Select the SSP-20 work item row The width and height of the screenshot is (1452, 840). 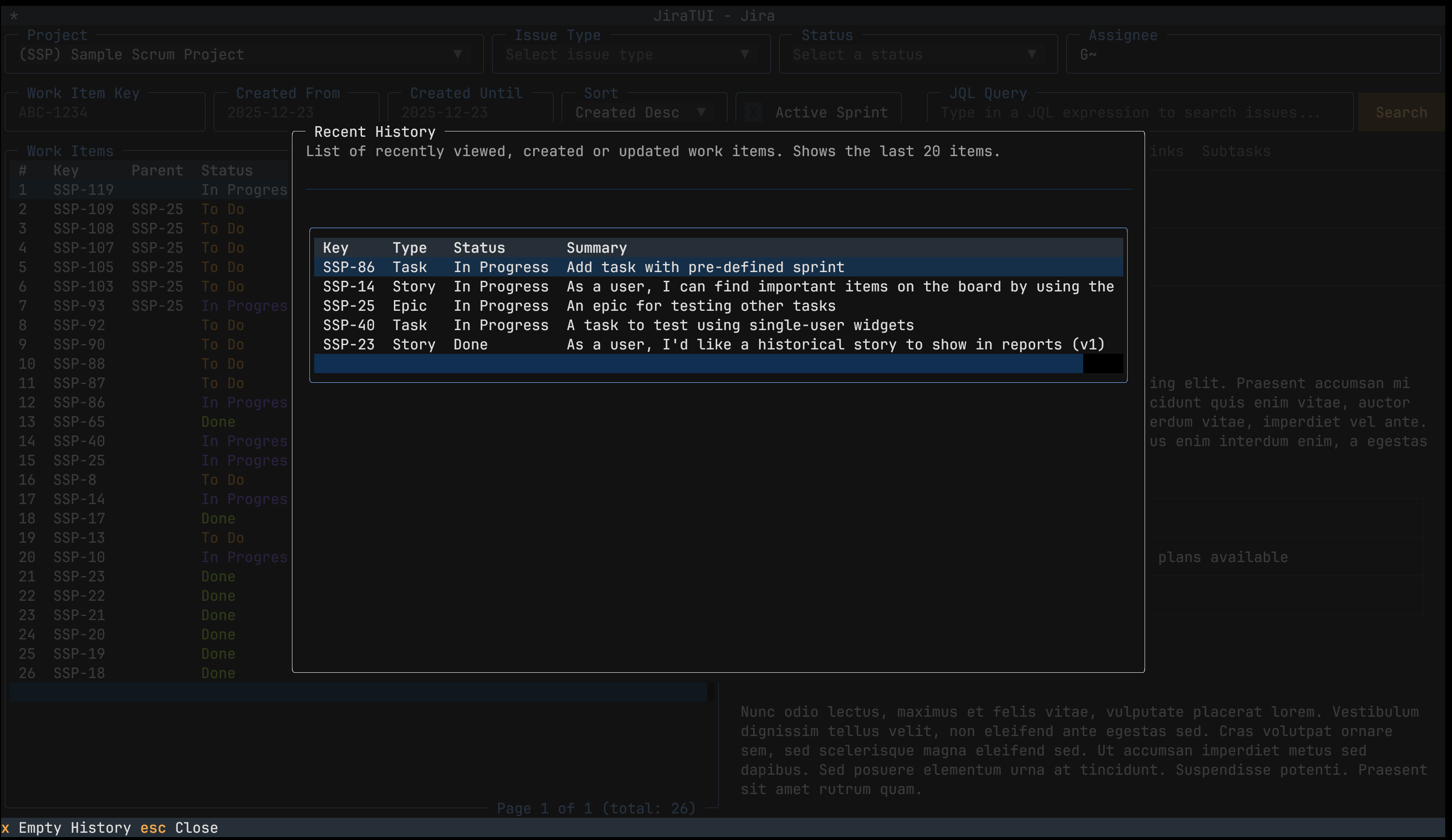coord(149,634)
